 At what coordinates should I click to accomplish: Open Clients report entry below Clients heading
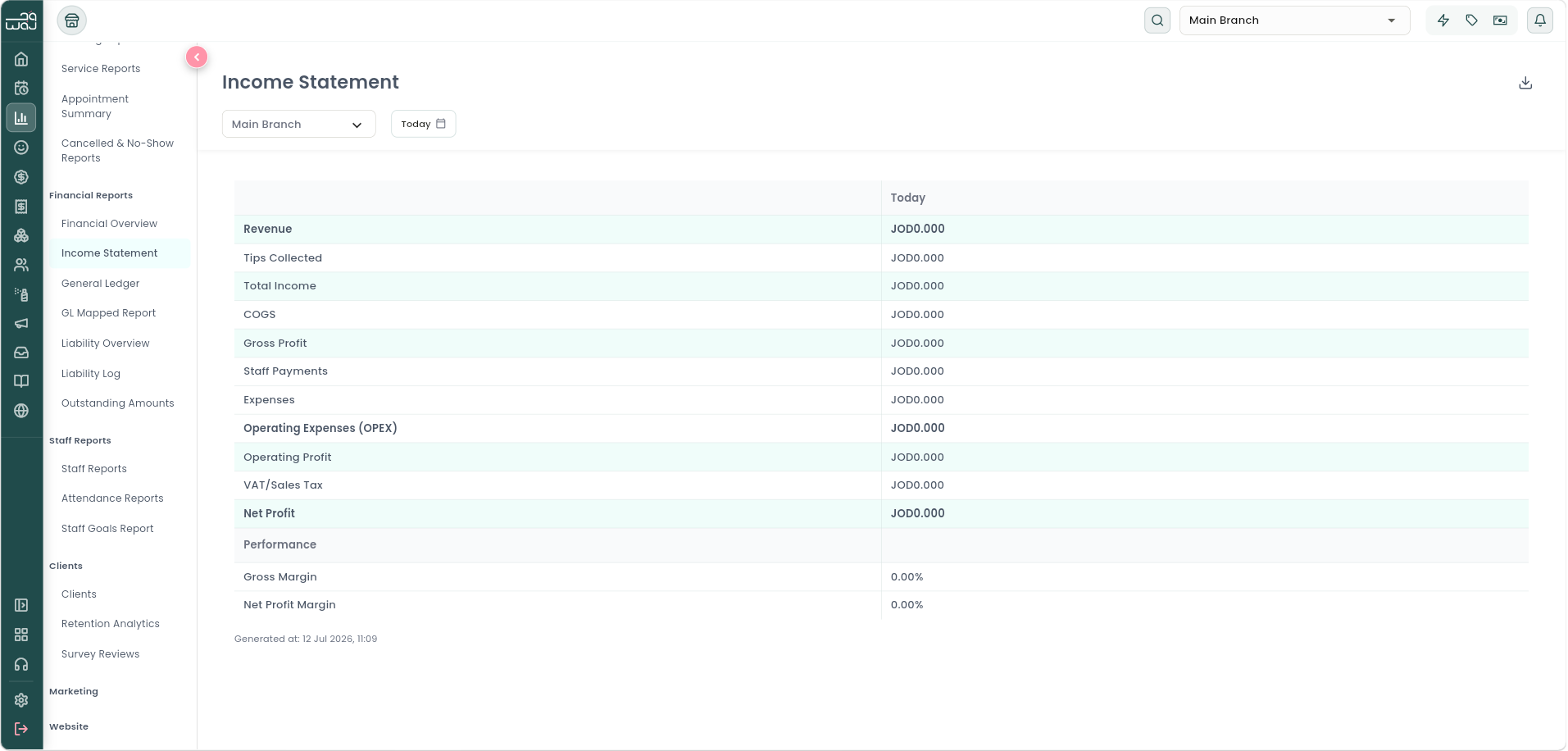click(x=79, y=594)
